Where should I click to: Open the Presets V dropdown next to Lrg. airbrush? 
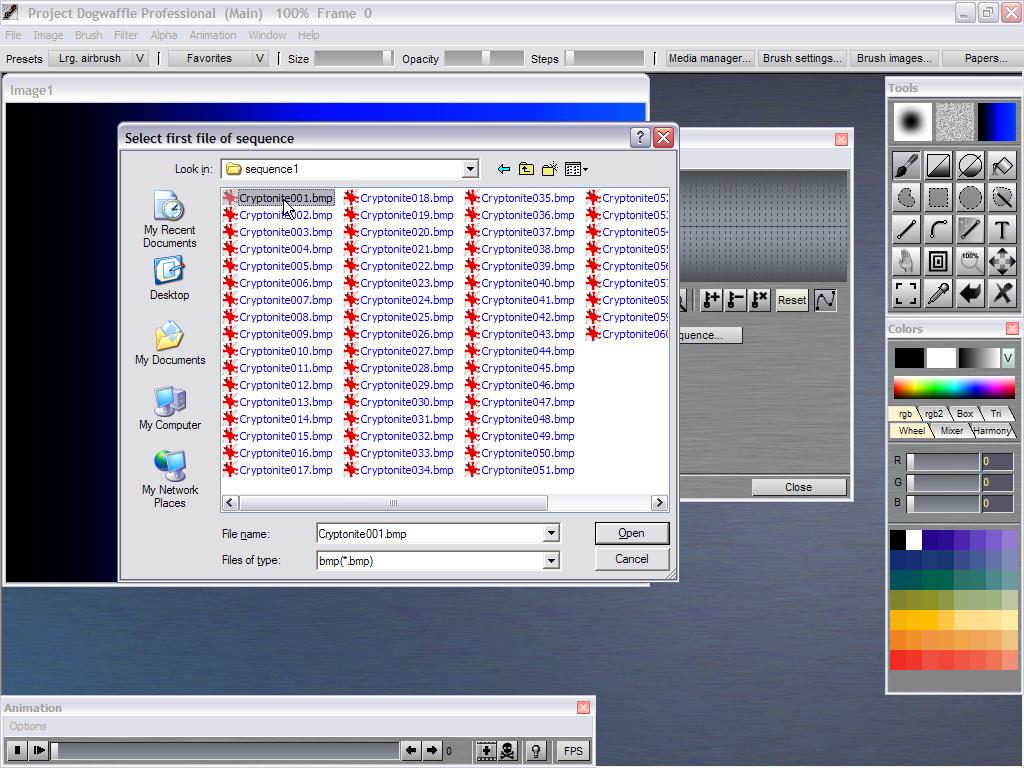pyautogui.click(x=140, y=58)
